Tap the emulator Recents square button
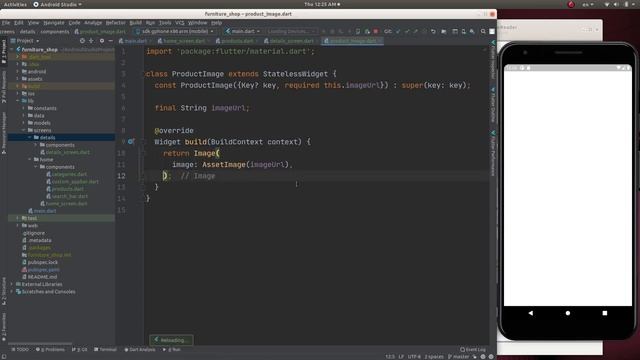The image size is (640, 360). (604, 313)
